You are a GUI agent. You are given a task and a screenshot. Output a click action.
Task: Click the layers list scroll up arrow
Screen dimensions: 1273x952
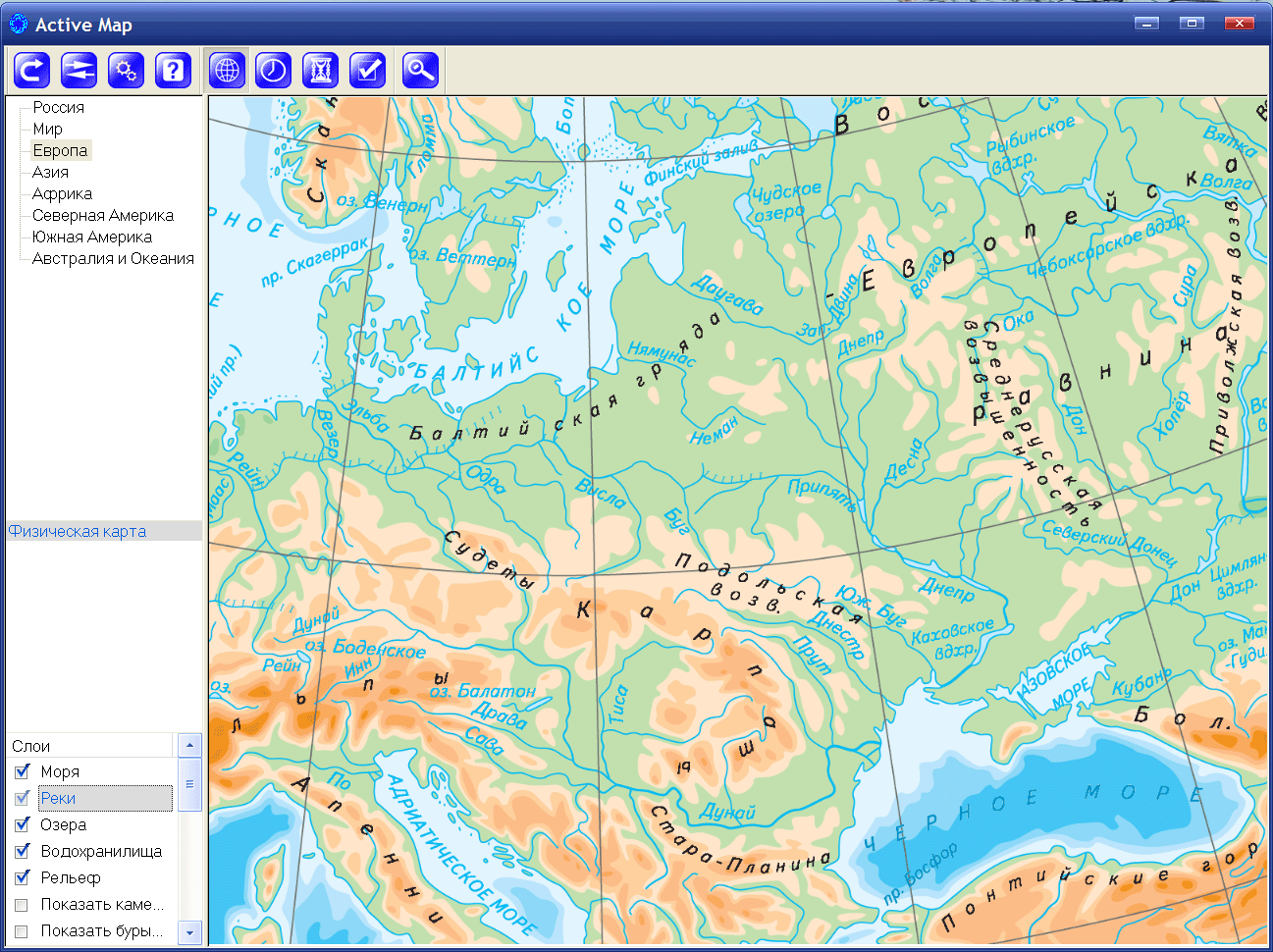point(190,745)
